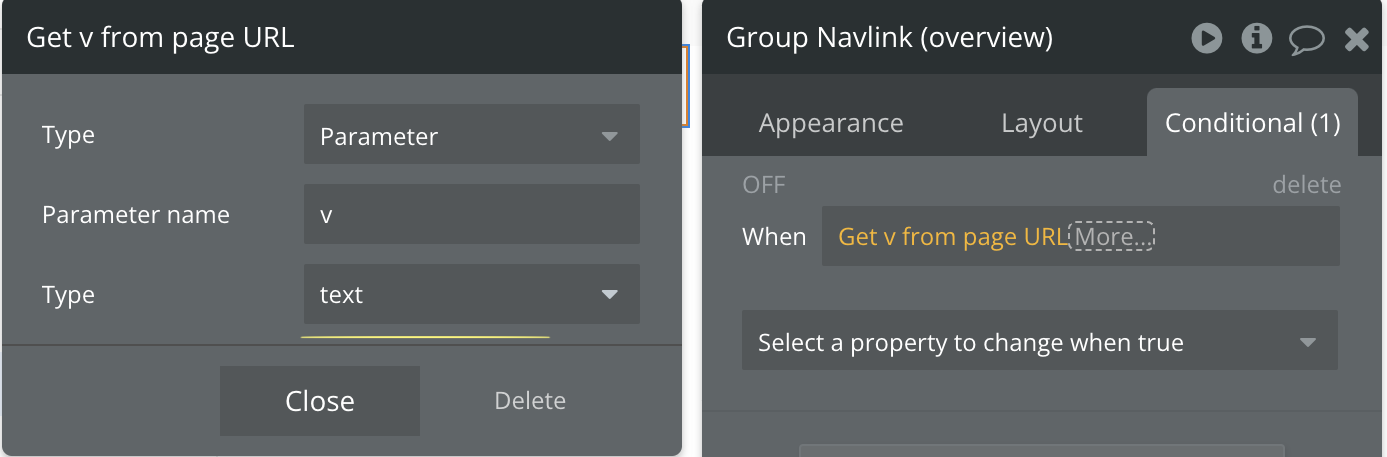Open the Type dropdown showing Parameter
Screen dimensions: 1387x457
coord(472,134)
